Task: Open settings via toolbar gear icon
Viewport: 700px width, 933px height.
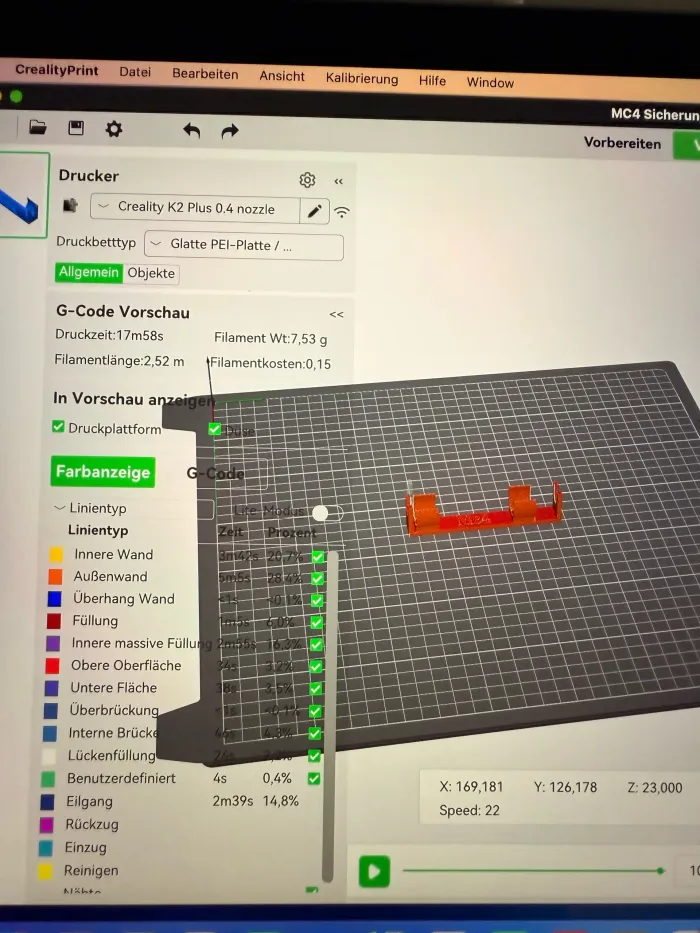Action: 114,129
